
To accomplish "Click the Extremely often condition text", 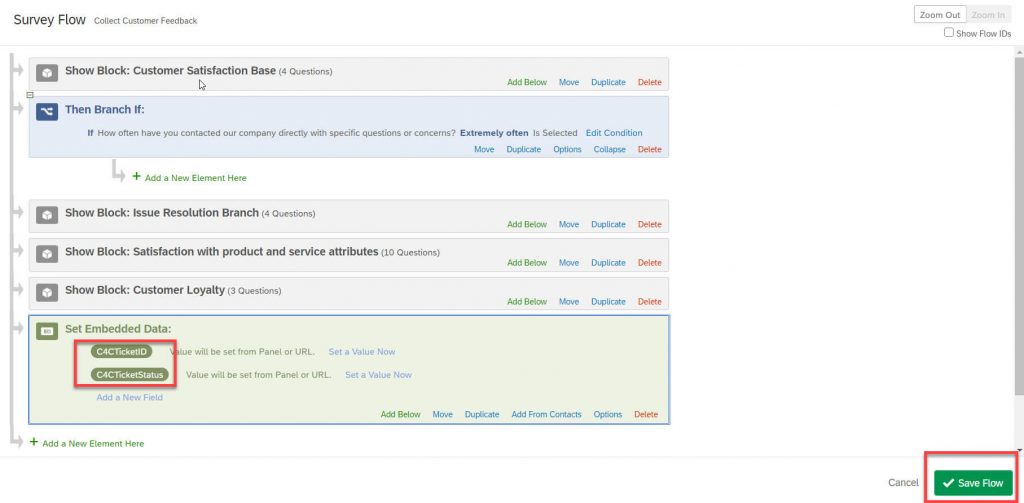I will [494, 133].
